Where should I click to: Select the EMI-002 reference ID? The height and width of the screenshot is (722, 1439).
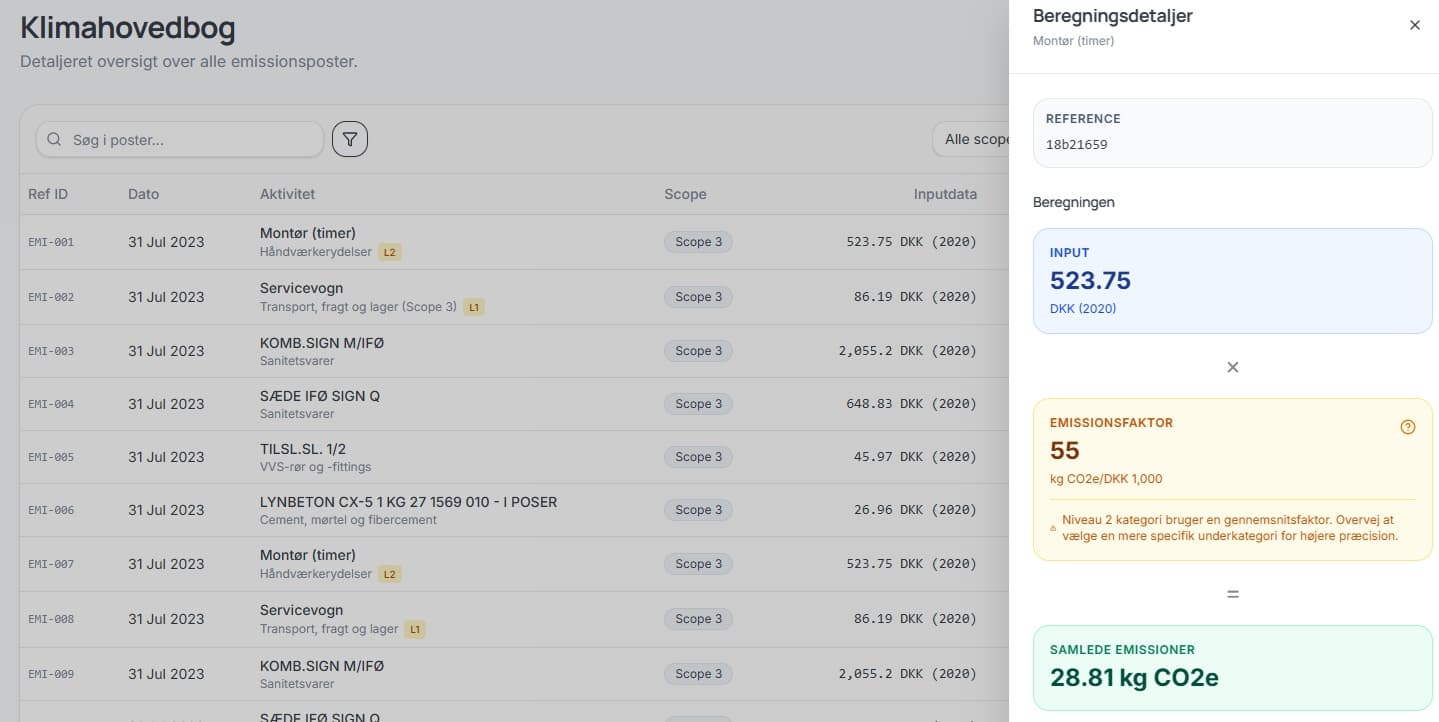pyautogui.click(x=51, y=297)
